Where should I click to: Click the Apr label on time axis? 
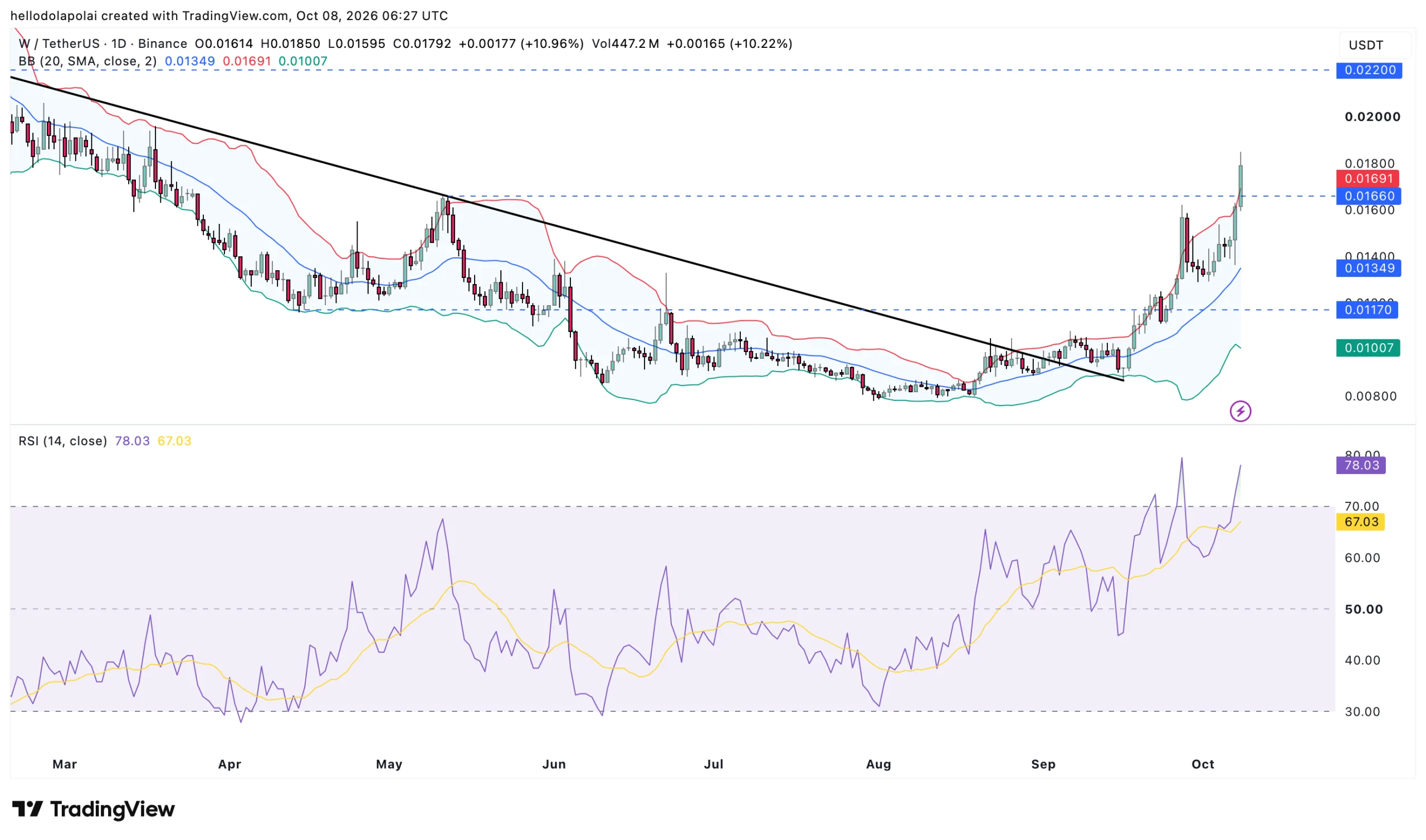tap(229, 764)
